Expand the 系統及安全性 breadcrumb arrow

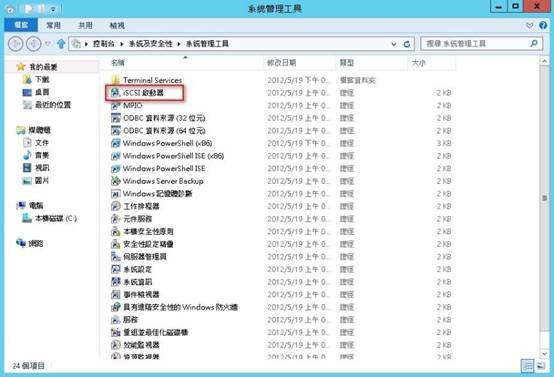point(179,44)
